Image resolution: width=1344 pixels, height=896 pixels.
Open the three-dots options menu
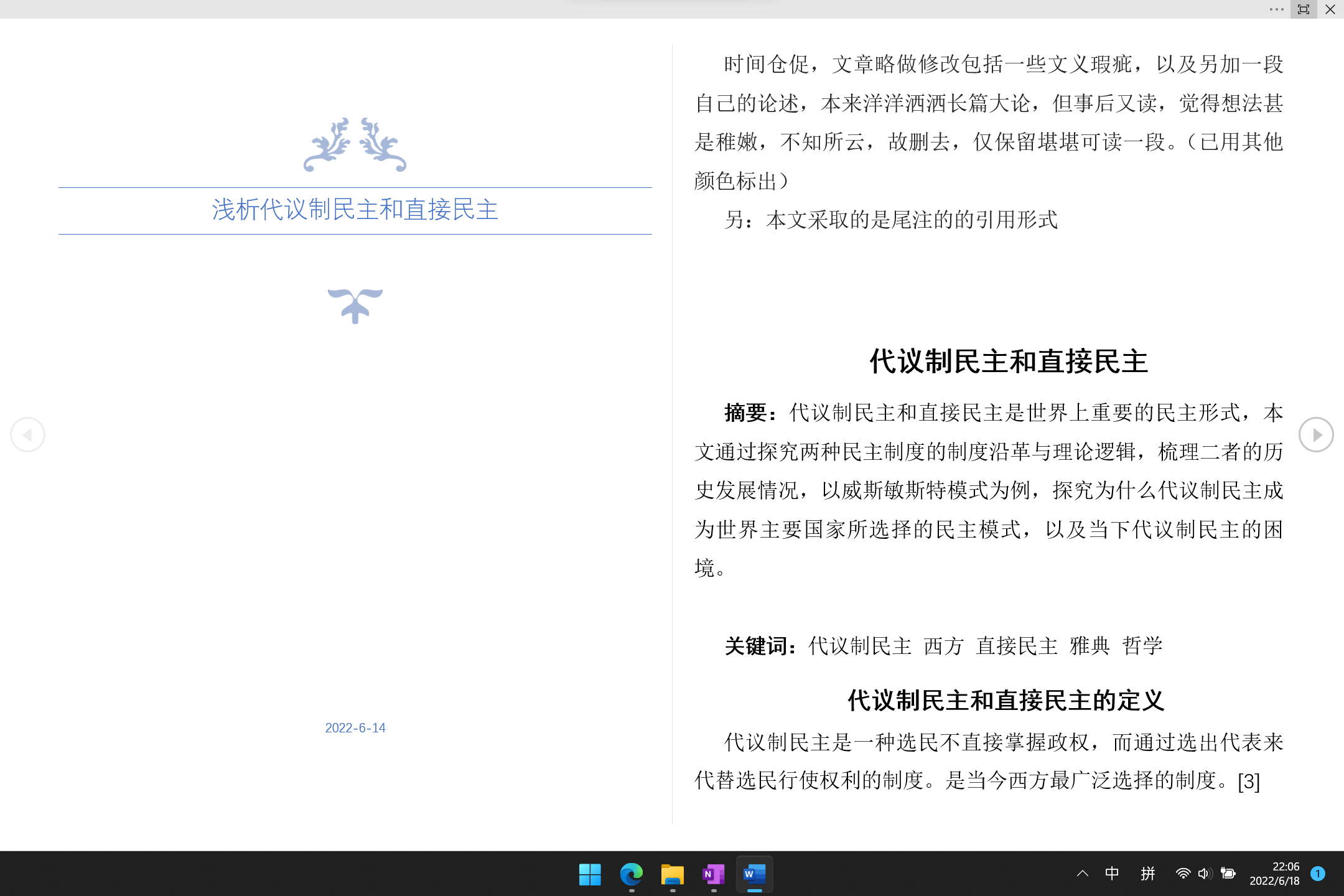point(1277,9)
